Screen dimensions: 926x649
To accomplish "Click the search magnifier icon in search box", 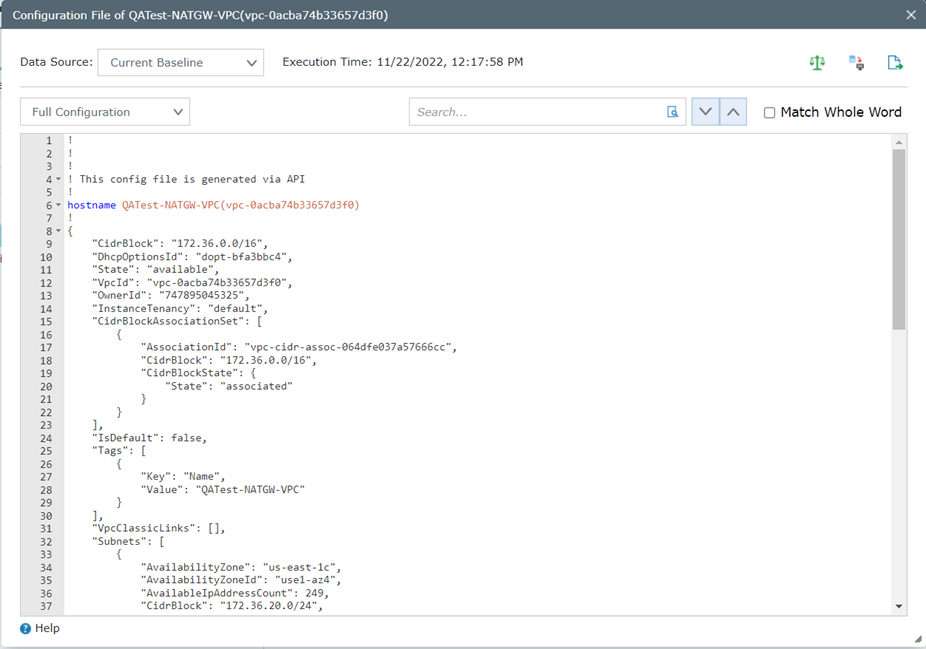I will [673, 112].
